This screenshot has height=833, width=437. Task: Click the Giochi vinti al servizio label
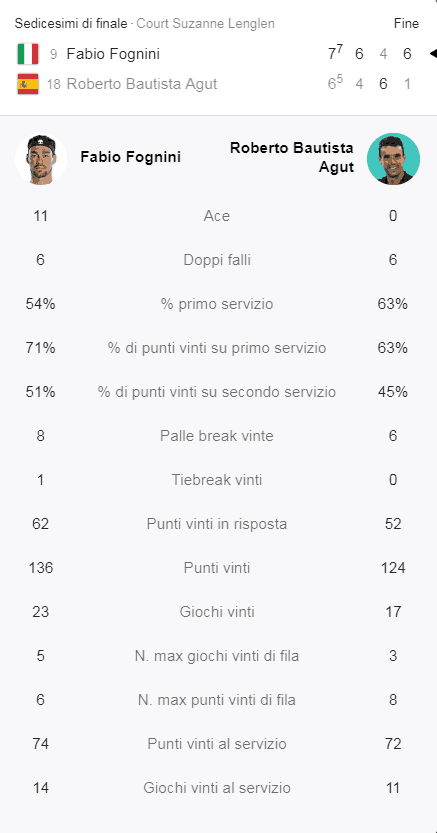click(x=217, y=788)
